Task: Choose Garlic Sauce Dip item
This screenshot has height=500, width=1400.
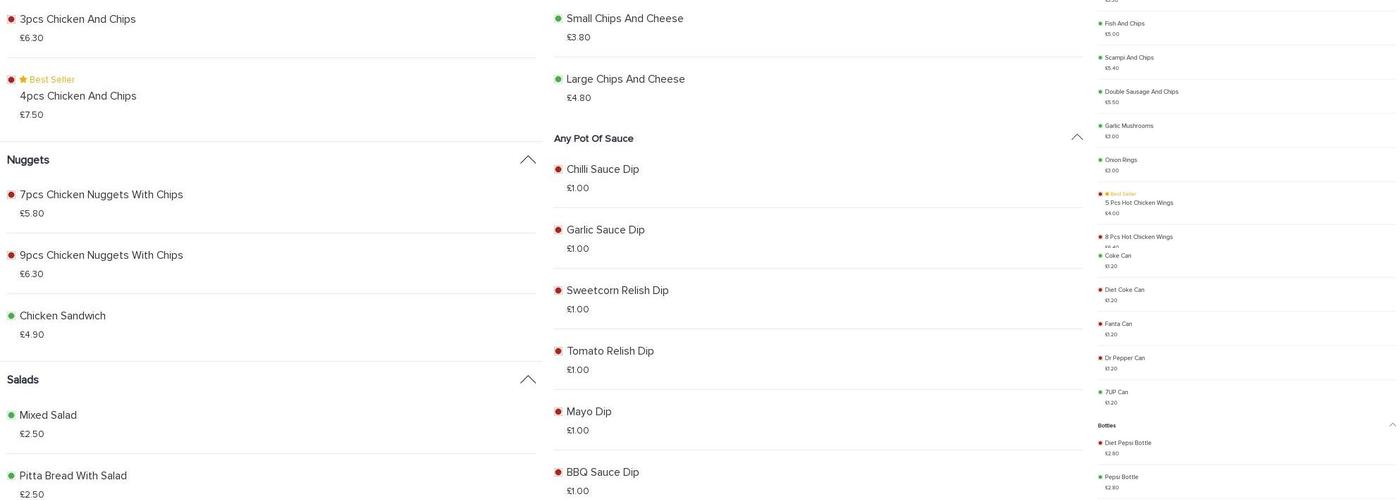Action: click(605, 230)
